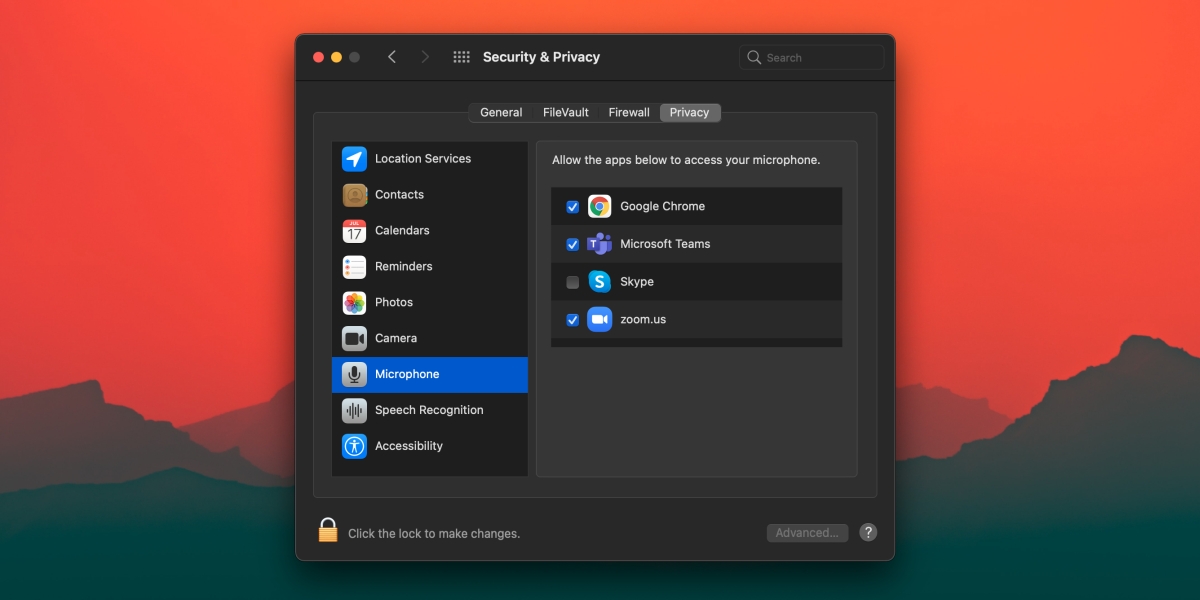
Task: Click the Reminders list icon
Action: click(354, 267)
